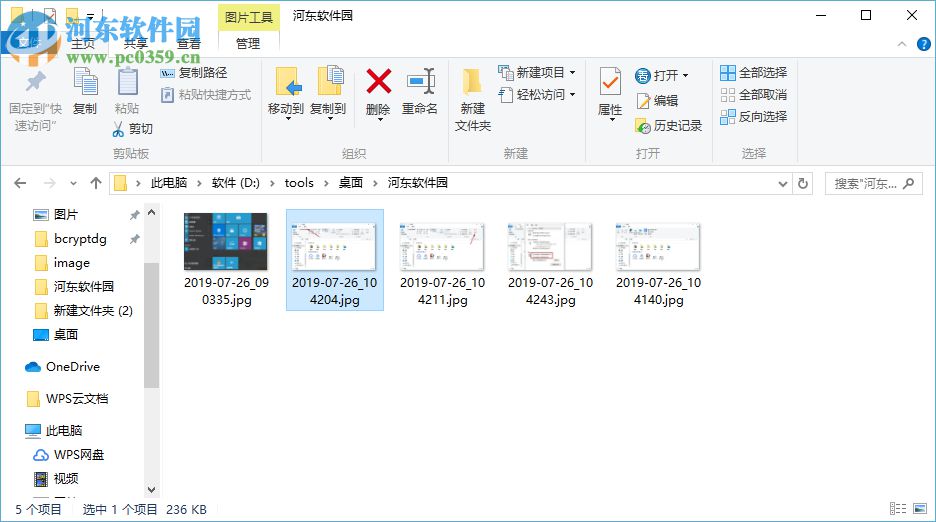The image size is (936, 522).
Task: Open Explorer help question mark
Action: 923,44
